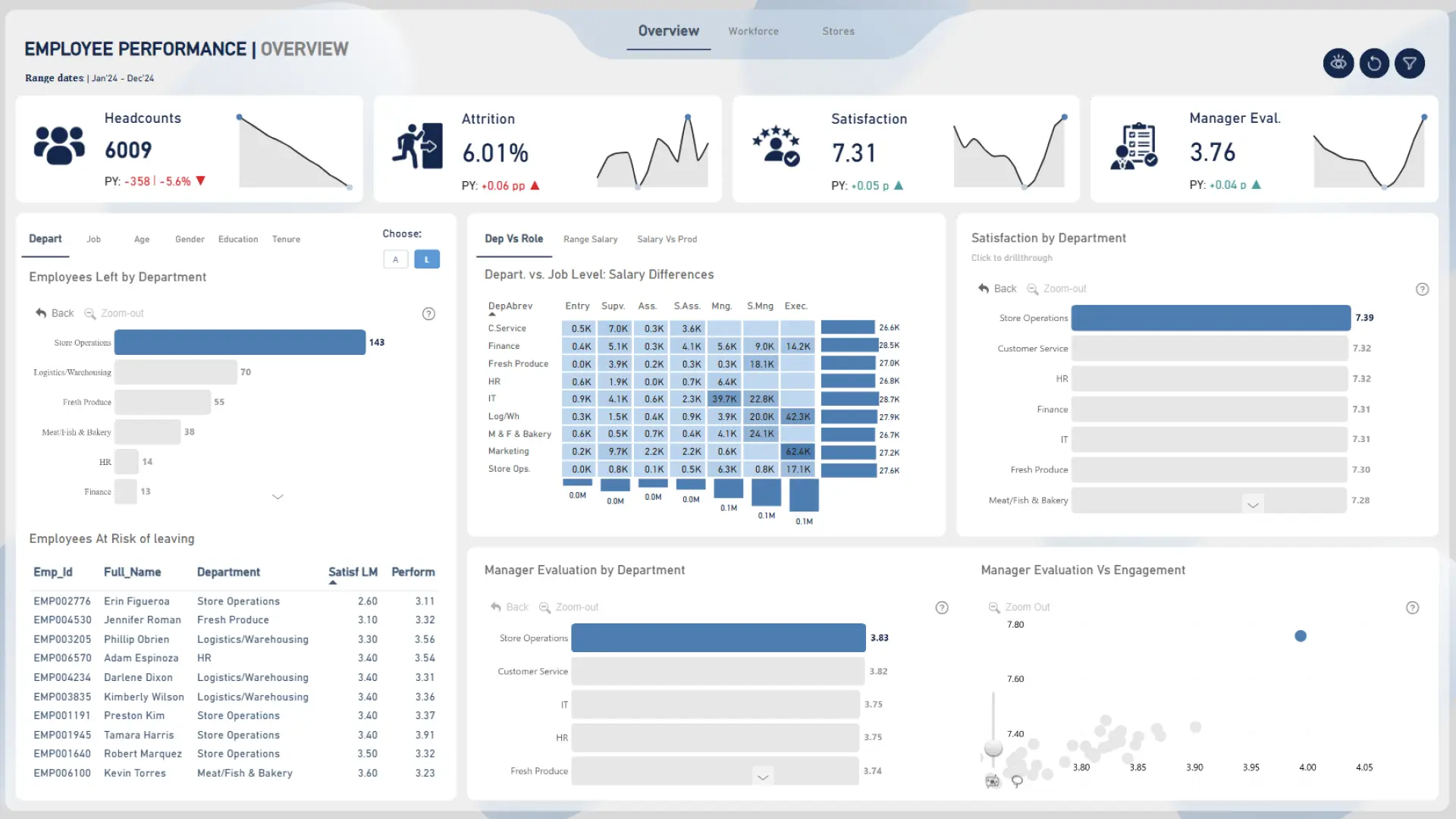
Task: Open the filter funnel icon
Action: pyautogui.click(x=1409, y=64)
